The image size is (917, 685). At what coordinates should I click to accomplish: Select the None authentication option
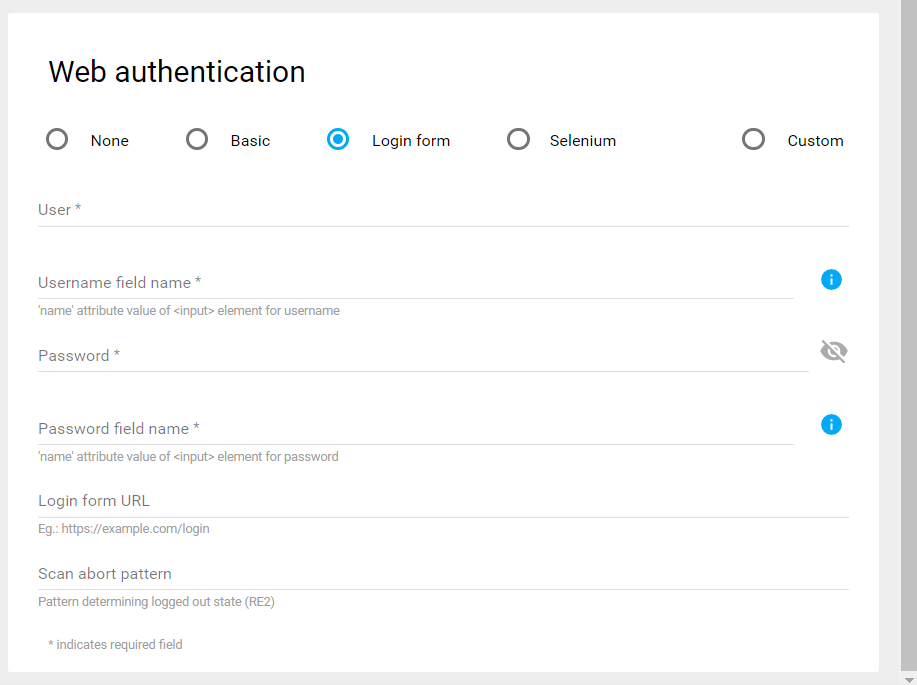point(57,140)
